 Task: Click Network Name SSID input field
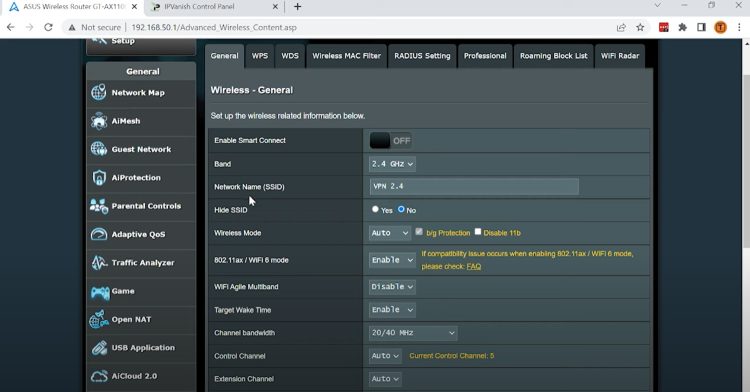click(474, 186)
